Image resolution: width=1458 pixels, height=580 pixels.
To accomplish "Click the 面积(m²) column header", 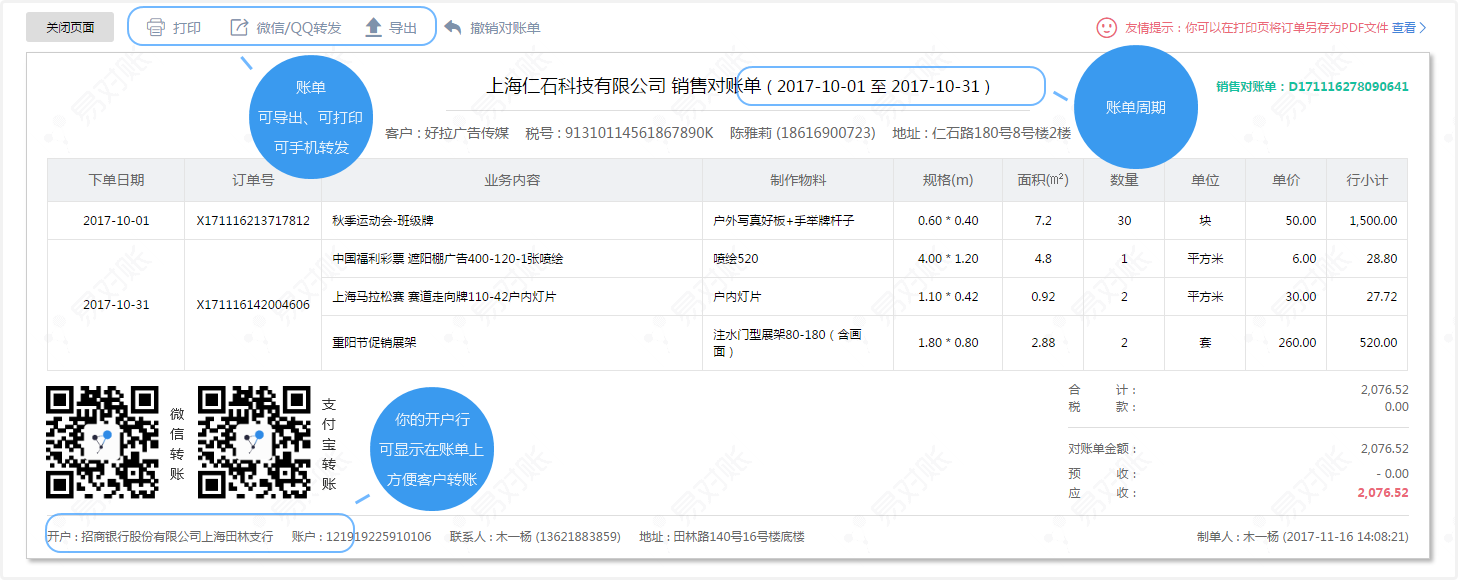I will point(1043,180).
